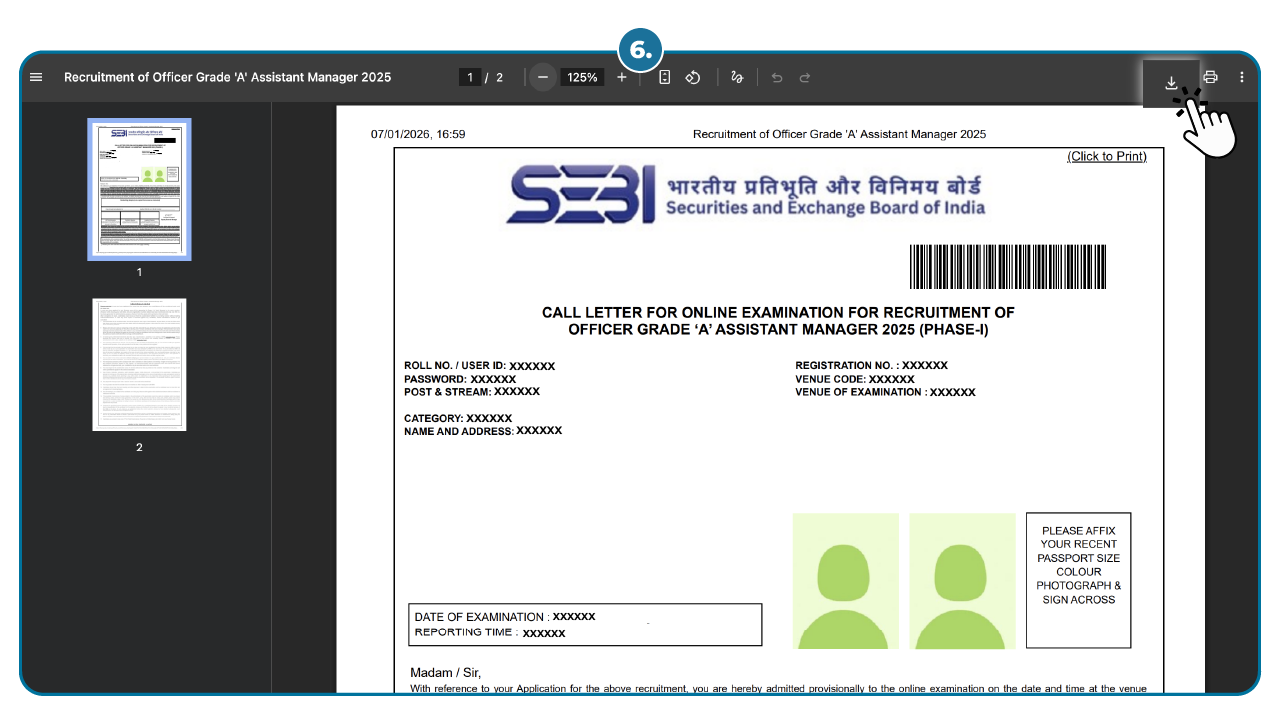Click the page label under the second thumbnail
This screenshot has height=719, width=1280.
pos(139,447)
